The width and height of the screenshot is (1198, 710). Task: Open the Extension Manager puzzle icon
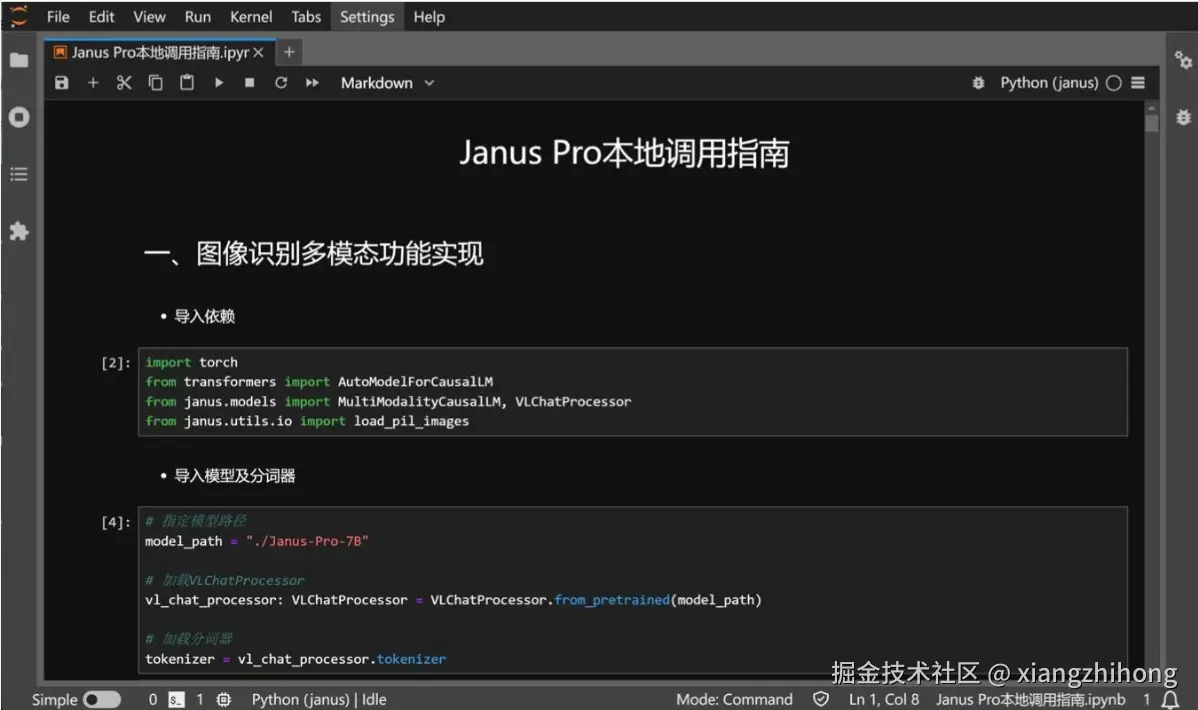[18, 231]
